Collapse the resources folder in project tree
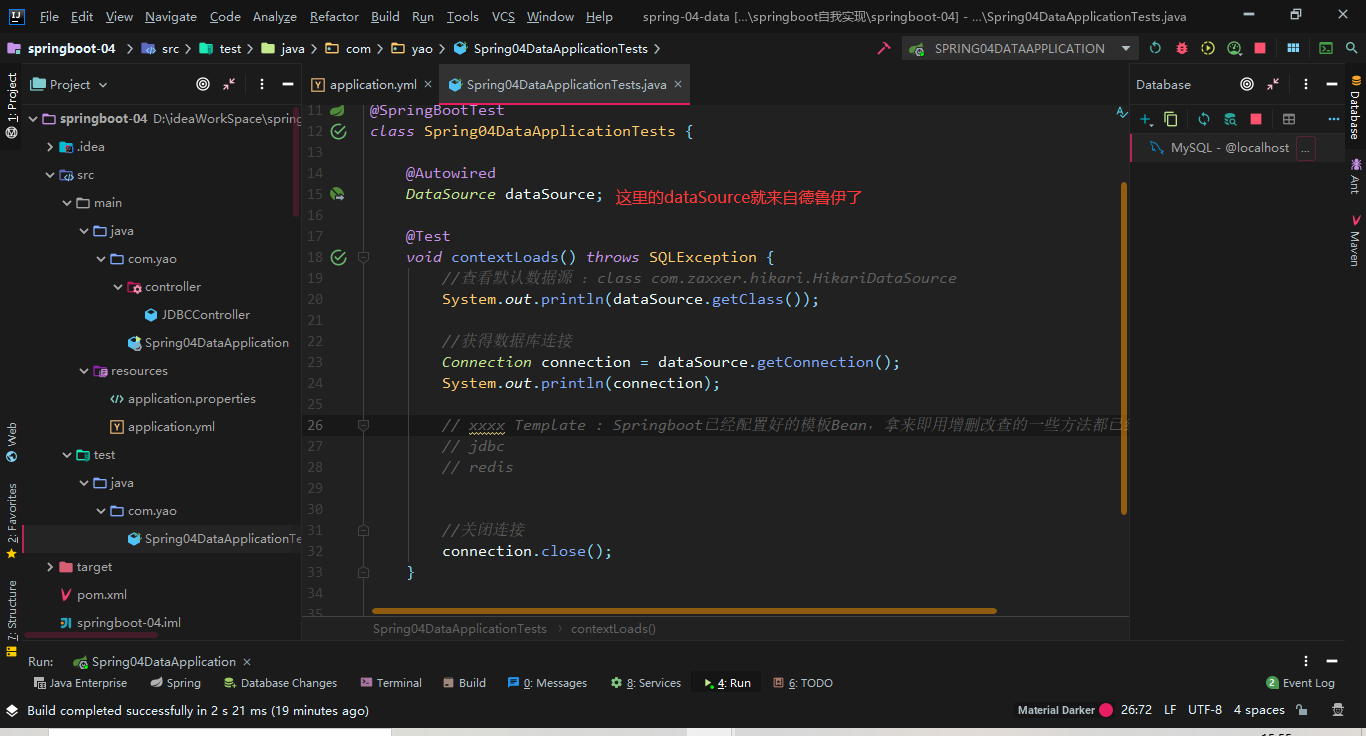The height and width of the screenshot is (736, 1366). click(84, 371)
